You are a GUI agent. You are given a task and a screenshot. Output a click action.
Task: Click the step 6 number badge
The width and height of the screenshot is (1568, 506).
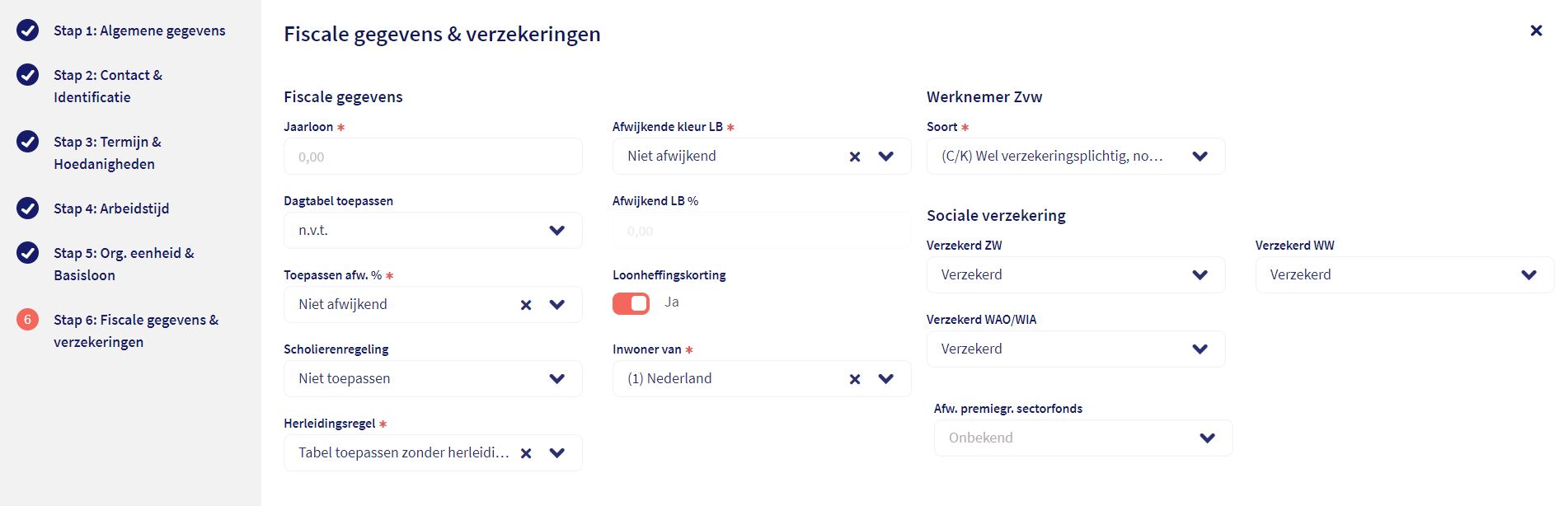28,320
